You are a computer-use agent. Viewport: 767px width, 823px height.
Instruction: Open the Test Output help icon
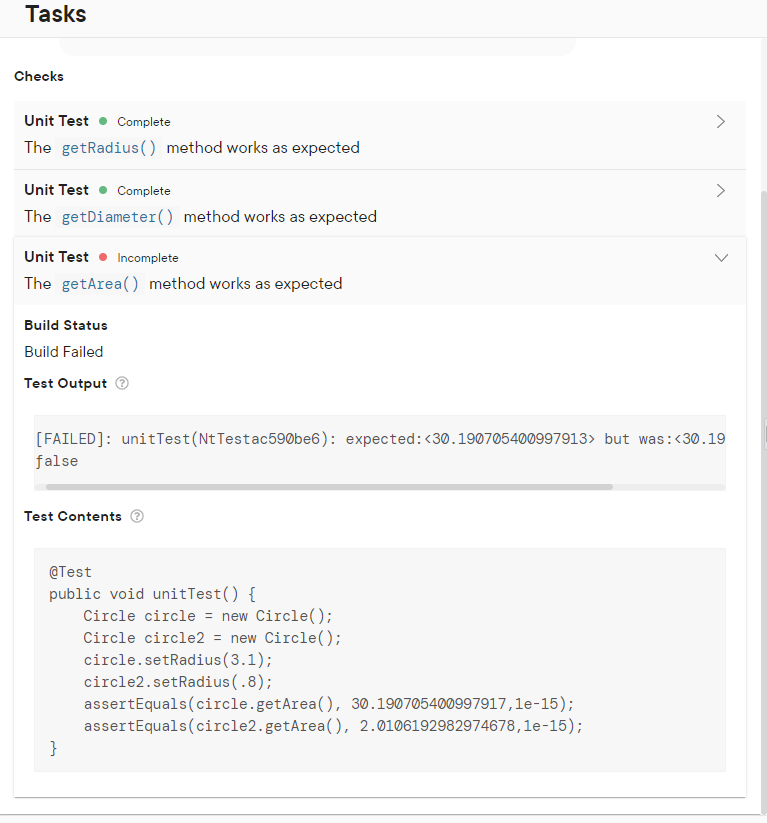(122, 383)
